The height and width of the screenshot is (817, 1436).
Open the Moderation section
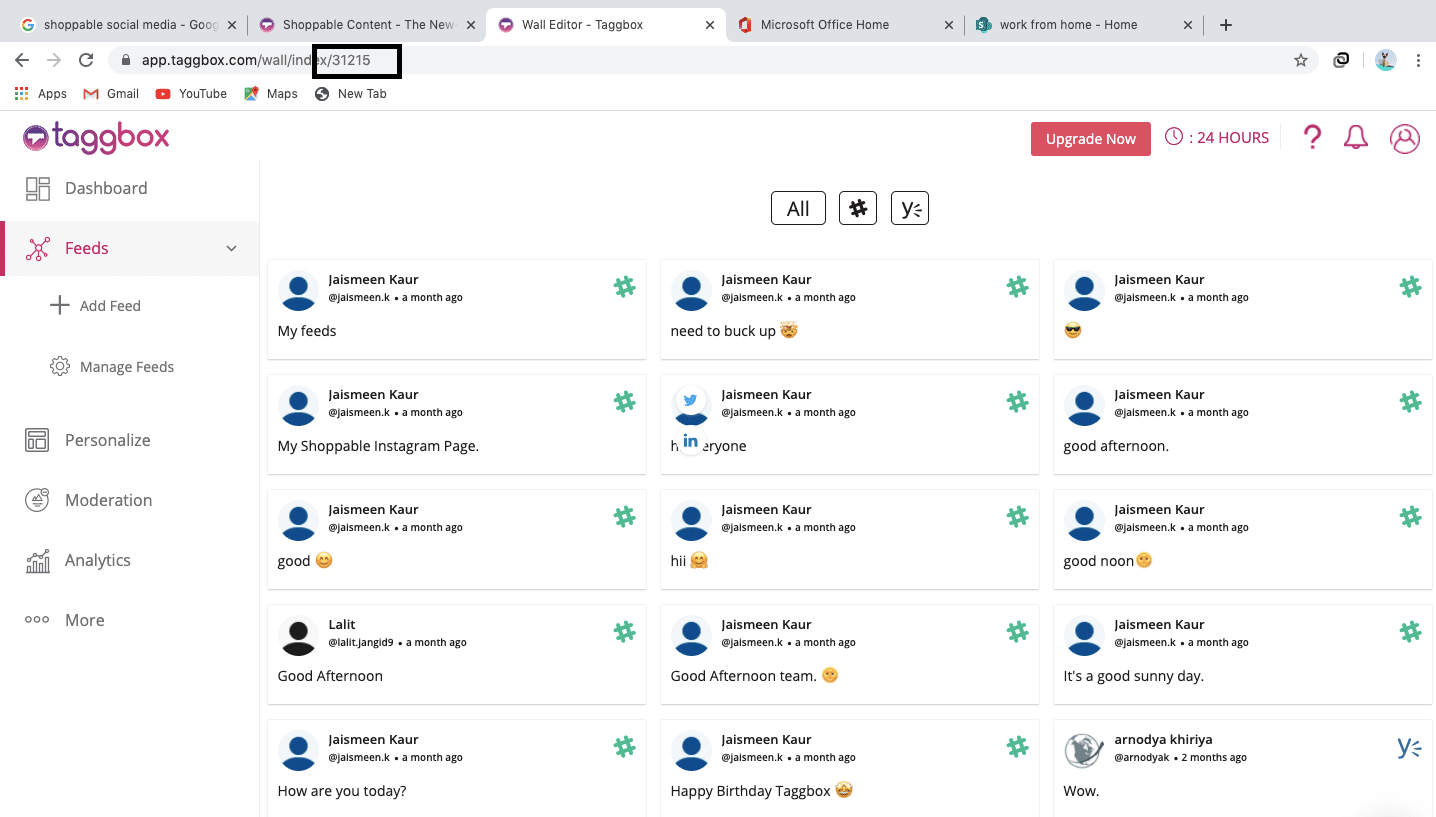pos(108,500)
